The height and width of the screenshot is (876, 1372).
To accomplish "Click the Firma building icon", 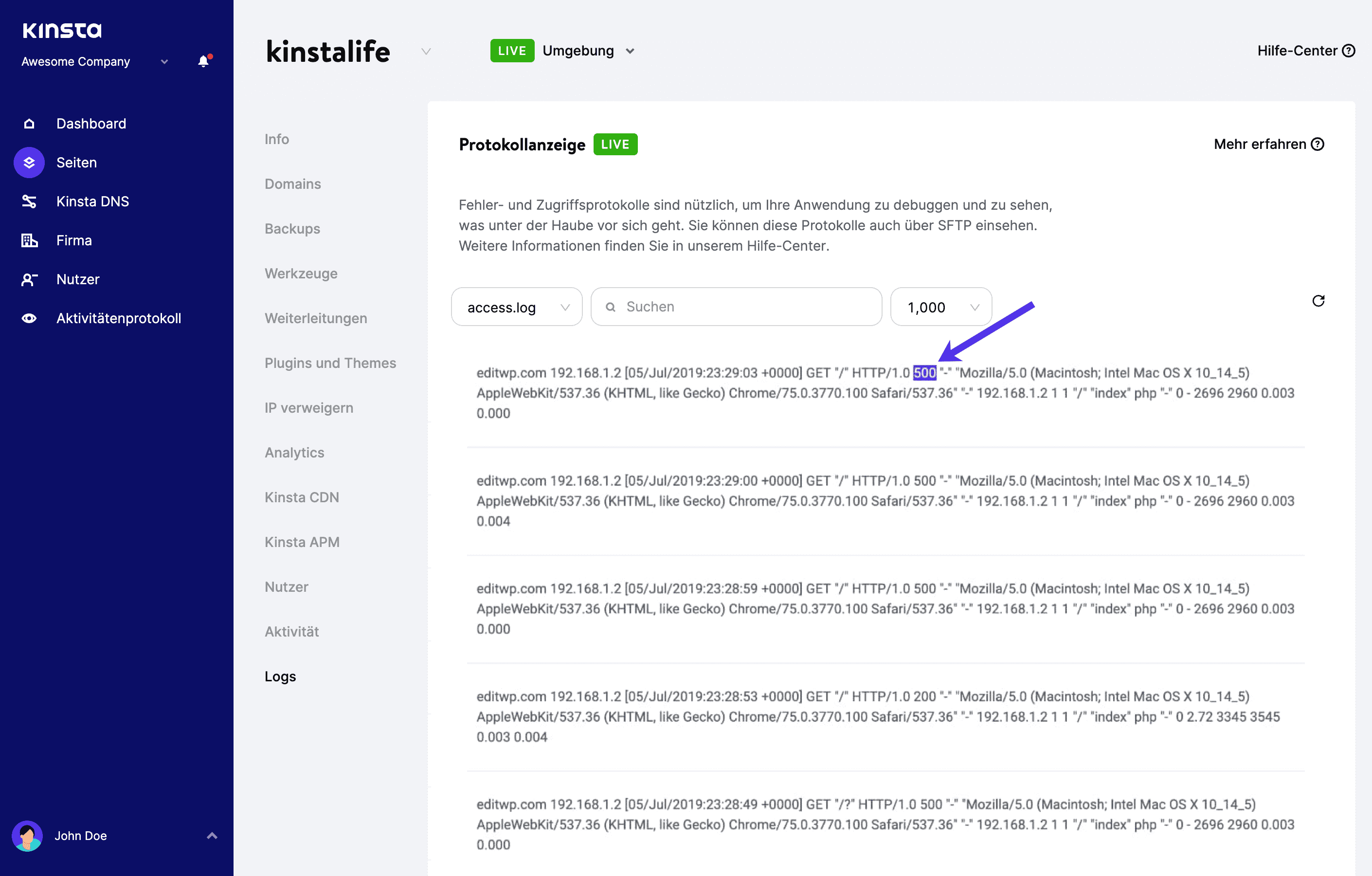I will 29,240.
